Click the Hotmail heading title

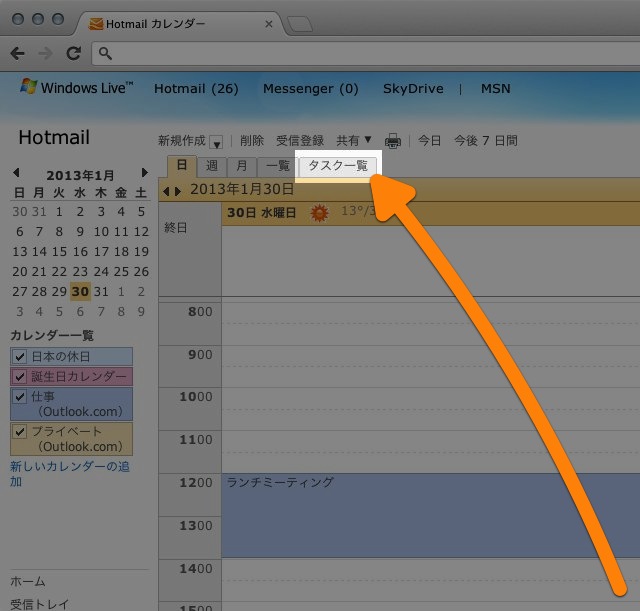point(54,137)
